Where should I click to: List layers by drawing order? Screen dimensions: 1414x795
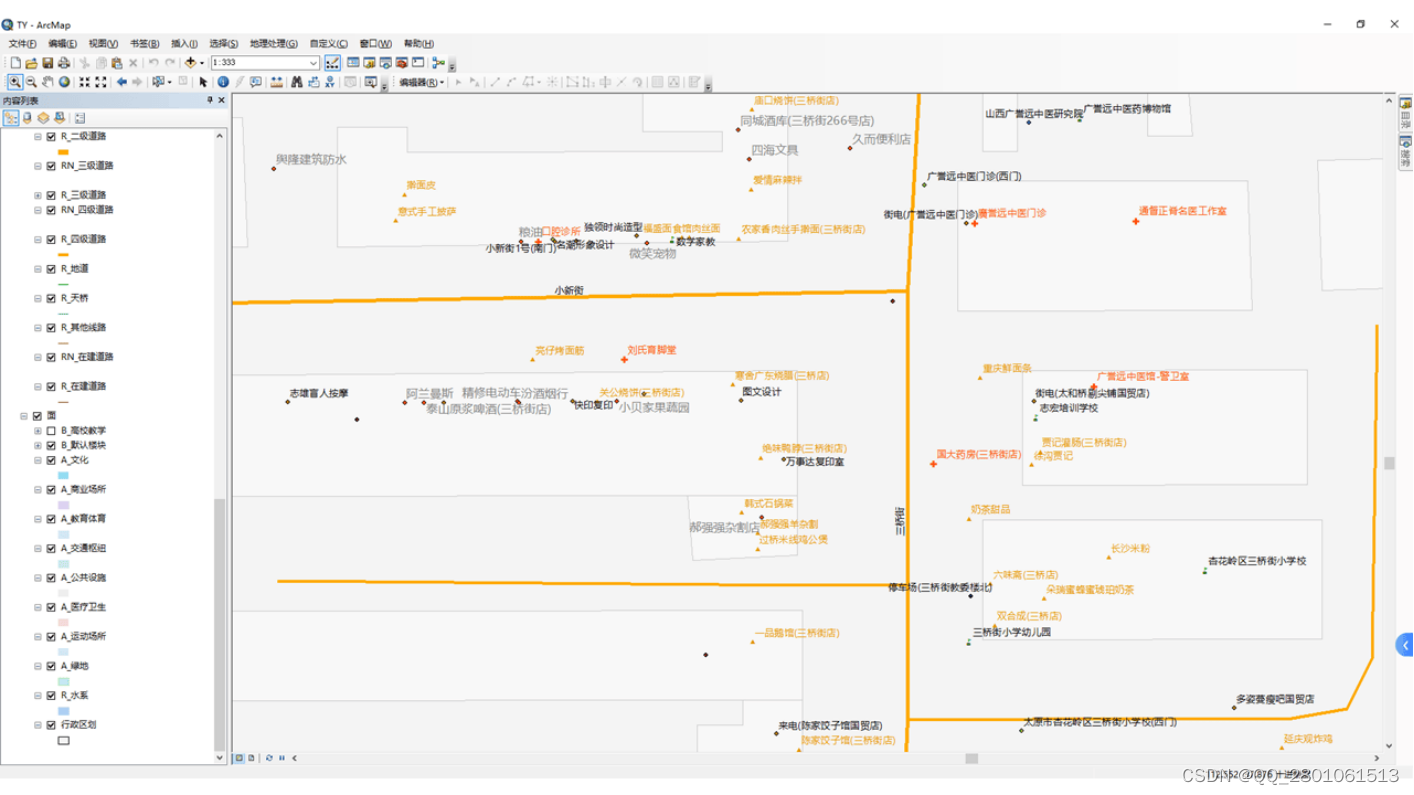[11, 118]
